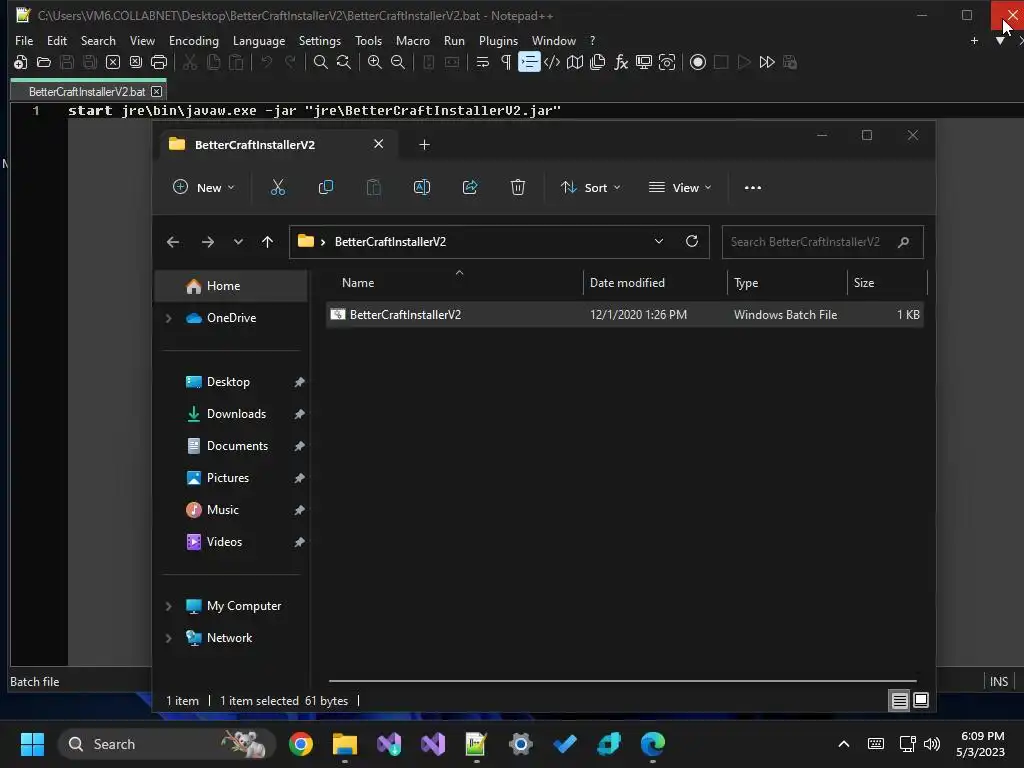Close the BetterCraftInstallerV2.bat tab in Notepad++
The height and width of the screenshot is (768, 1024).
coord(156,91)
